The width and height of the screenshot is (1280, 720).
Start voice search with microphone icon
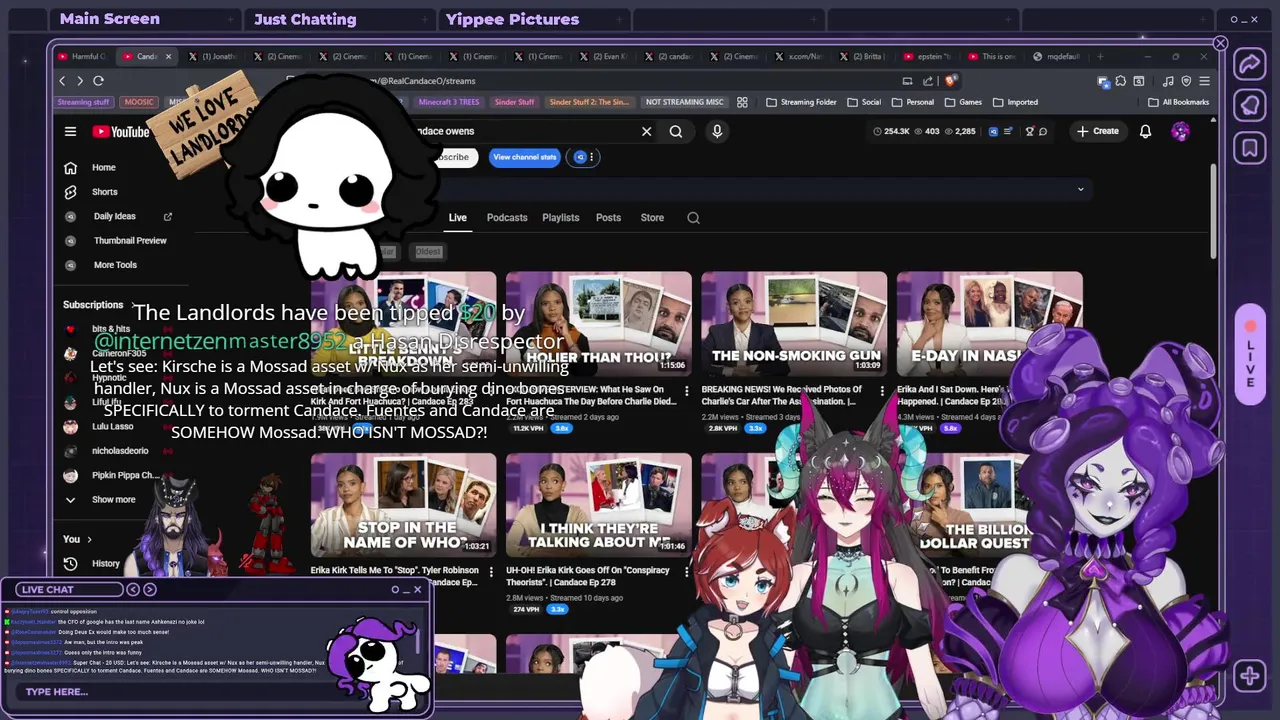tap(717, 131)
